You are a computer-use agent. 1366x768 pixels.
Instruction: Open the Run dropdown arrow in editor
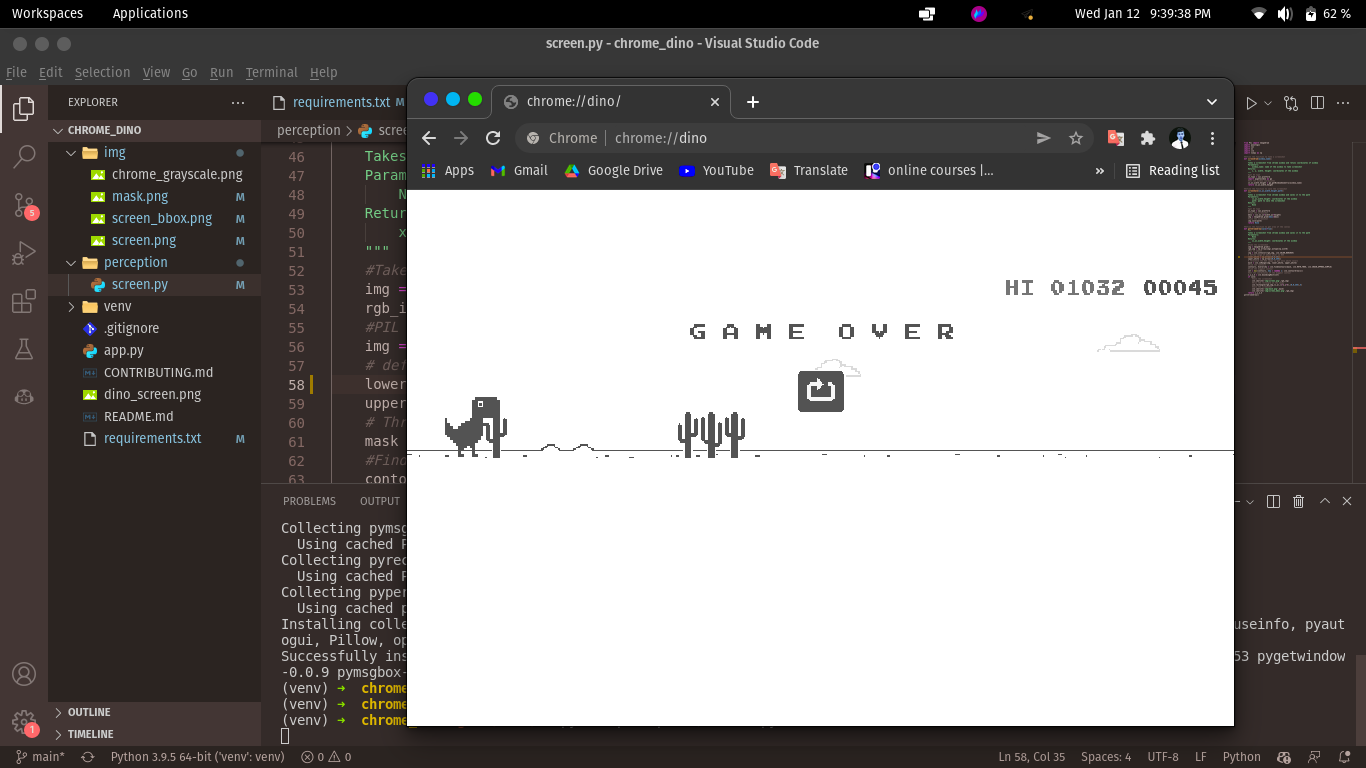[1268, 102]
